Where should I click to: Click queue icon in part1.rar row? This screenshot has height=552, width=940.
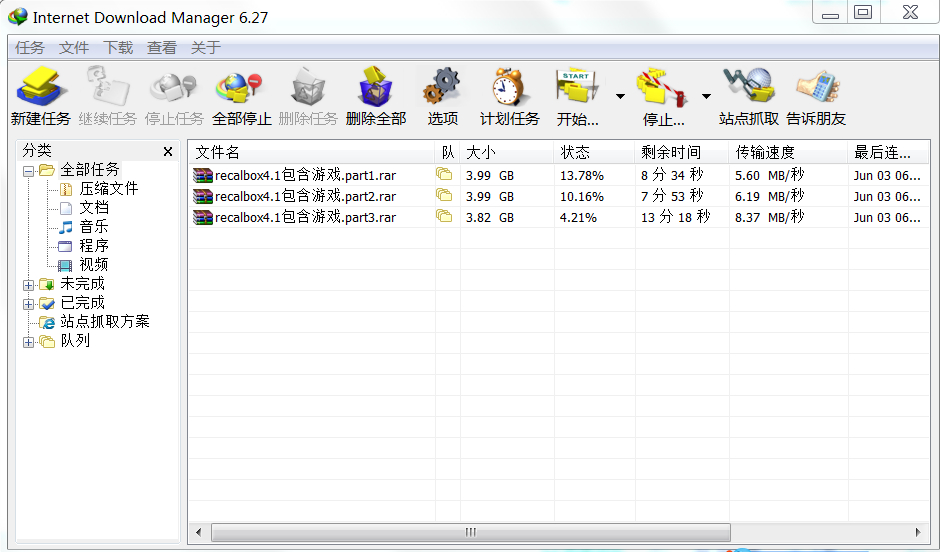point(444,174)
